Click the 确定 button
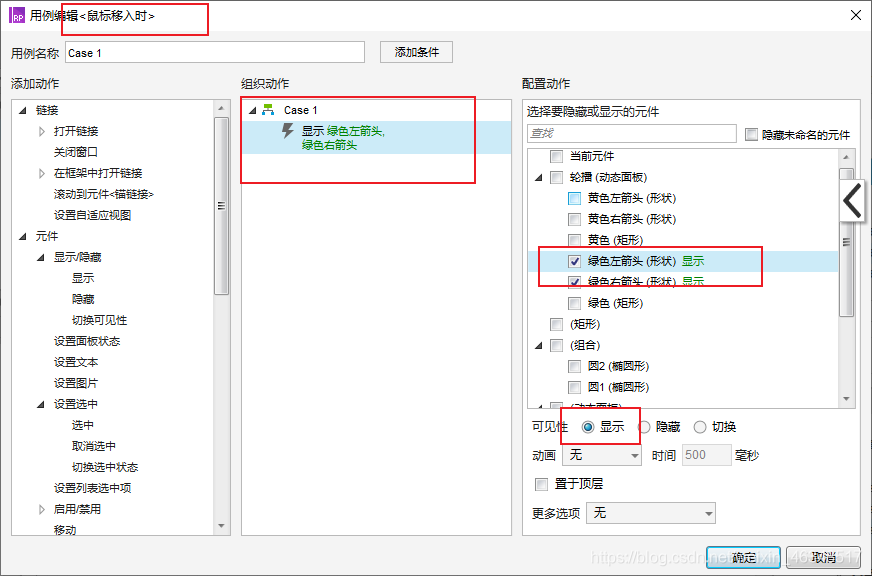The image size is (872, 576). (743, 558)
